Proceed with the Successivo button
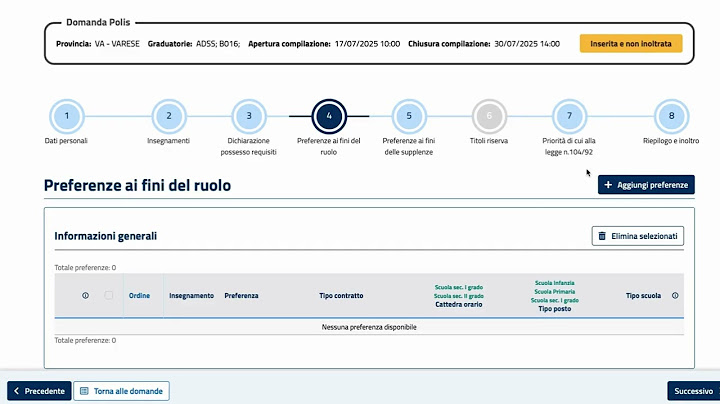The width and height of the screenshot is (720, 404). [x=693, y=391]
